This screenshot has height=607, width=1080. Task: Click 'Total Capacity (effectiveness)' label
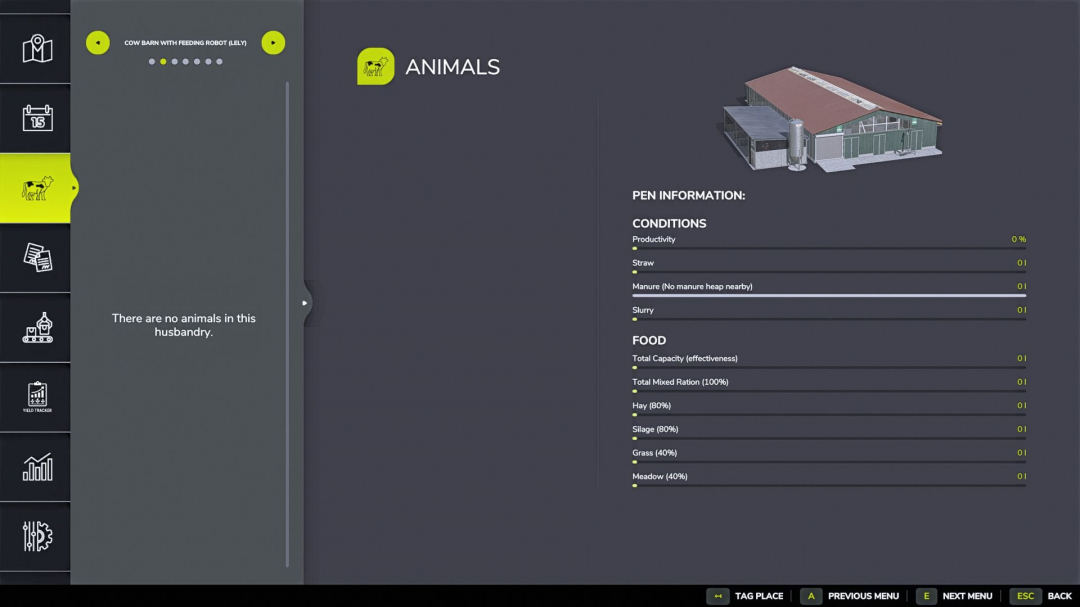[x=685, y=358]
